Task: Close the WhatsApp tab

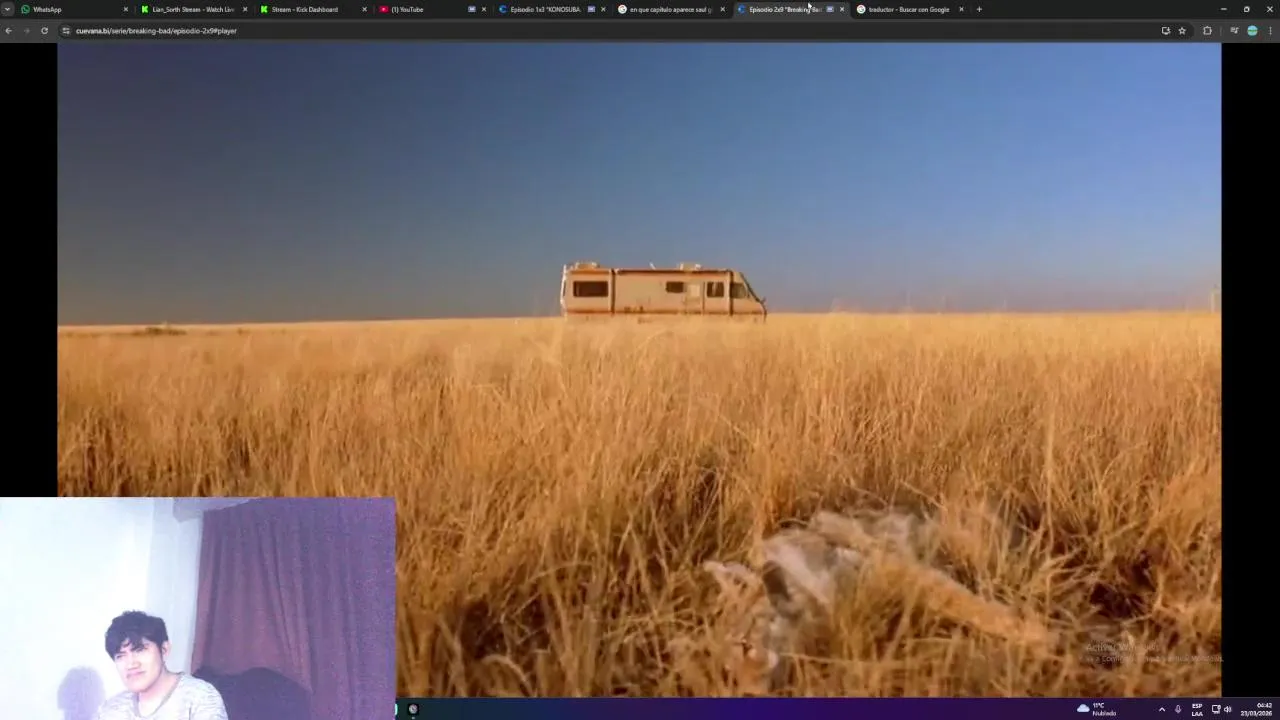Action: coord(126,9)
